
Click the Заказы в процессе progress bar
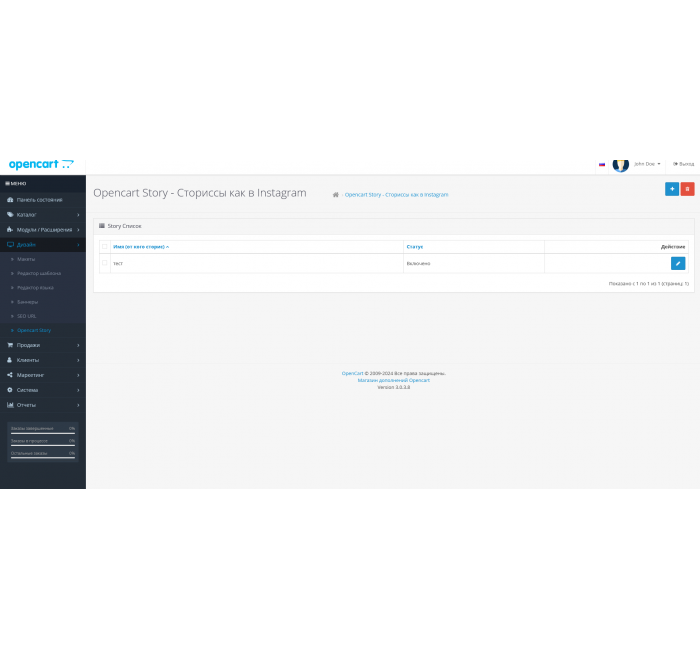43,445
